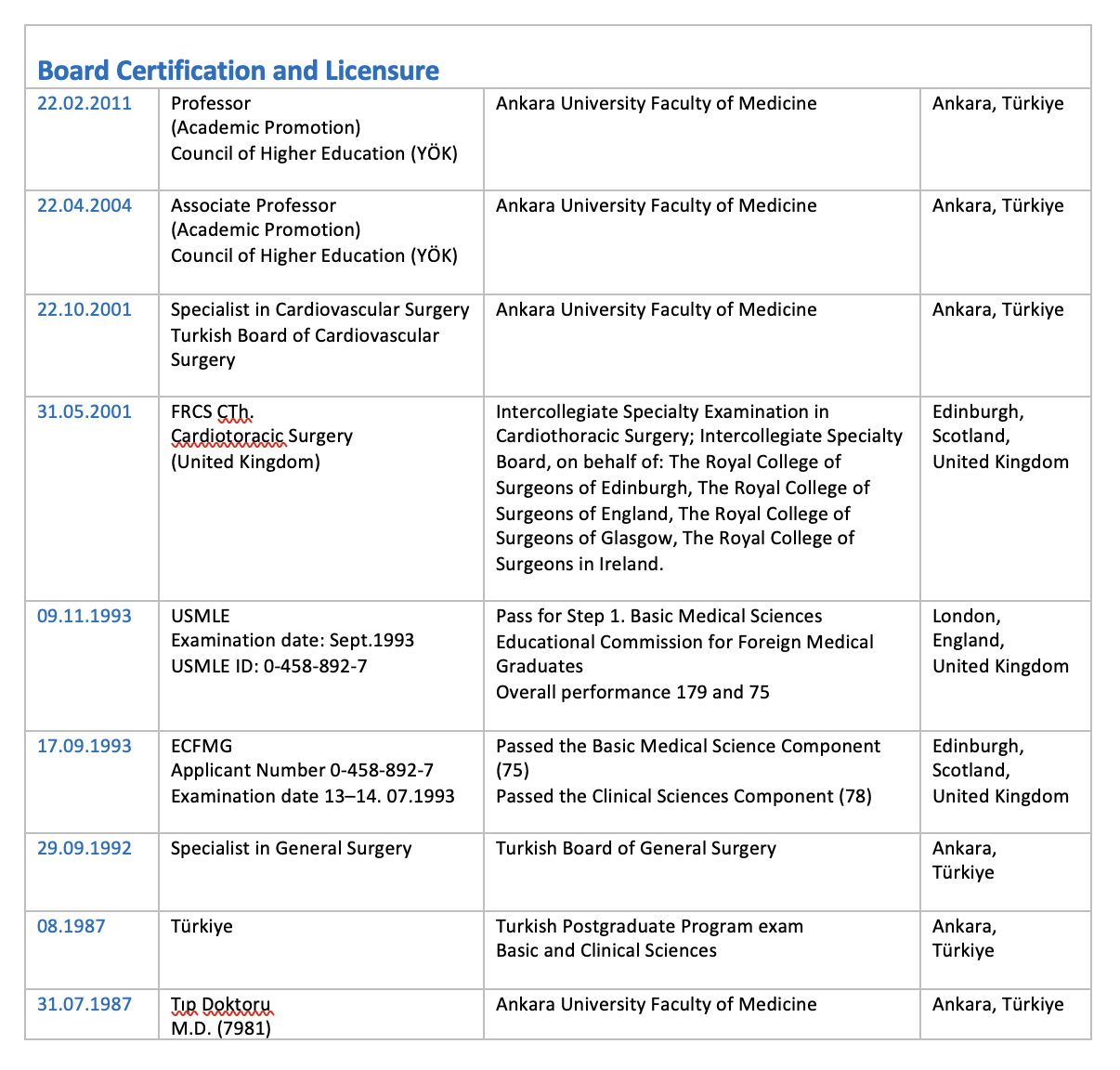Click 'Overall performance 179 and 75' text
This screenshot has height=1070, width=1120.
[x=632, y=692]
